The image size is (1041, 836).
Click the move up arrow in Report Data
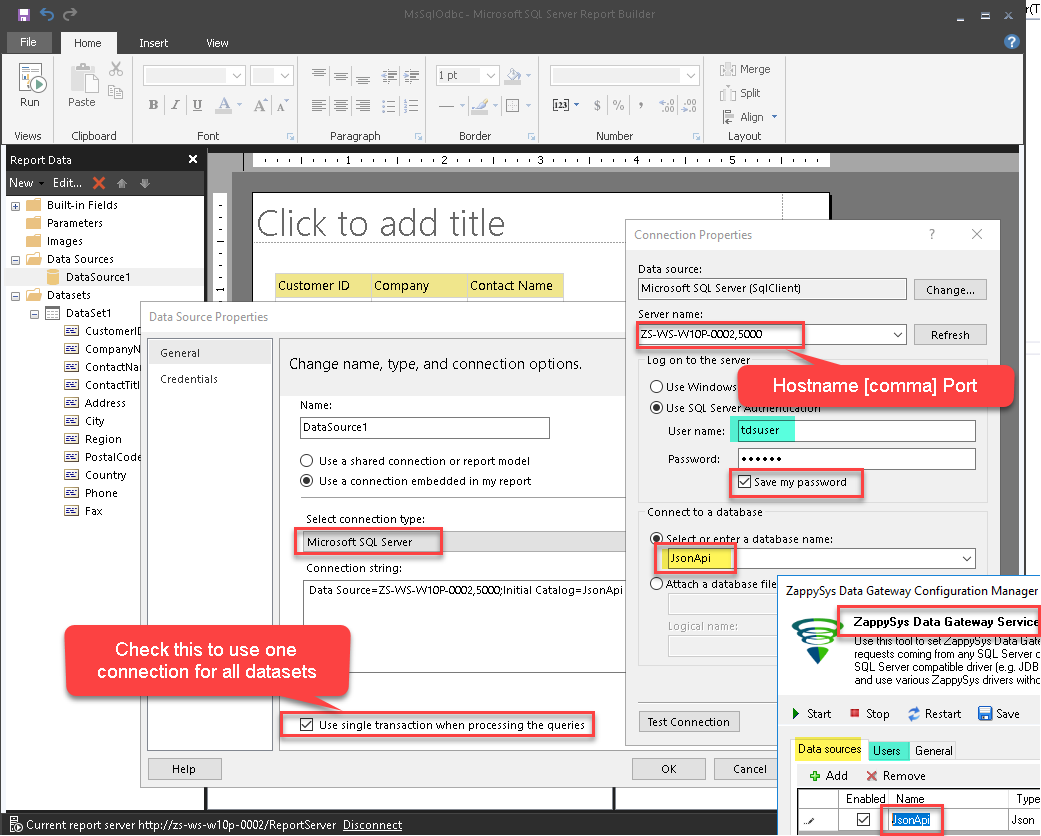click(121, 183)
